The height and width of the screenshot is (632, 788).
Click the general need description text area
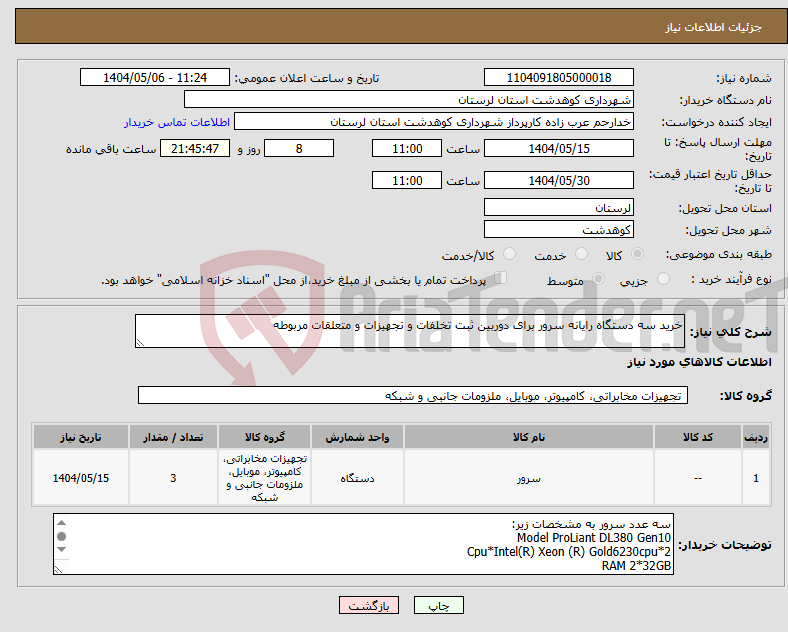(410, 331)
